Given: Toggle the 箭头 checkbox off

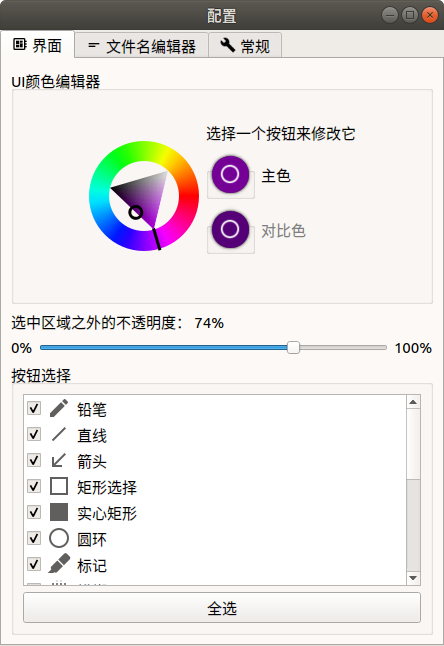Looking at the screenshot, I should [34, 460].
